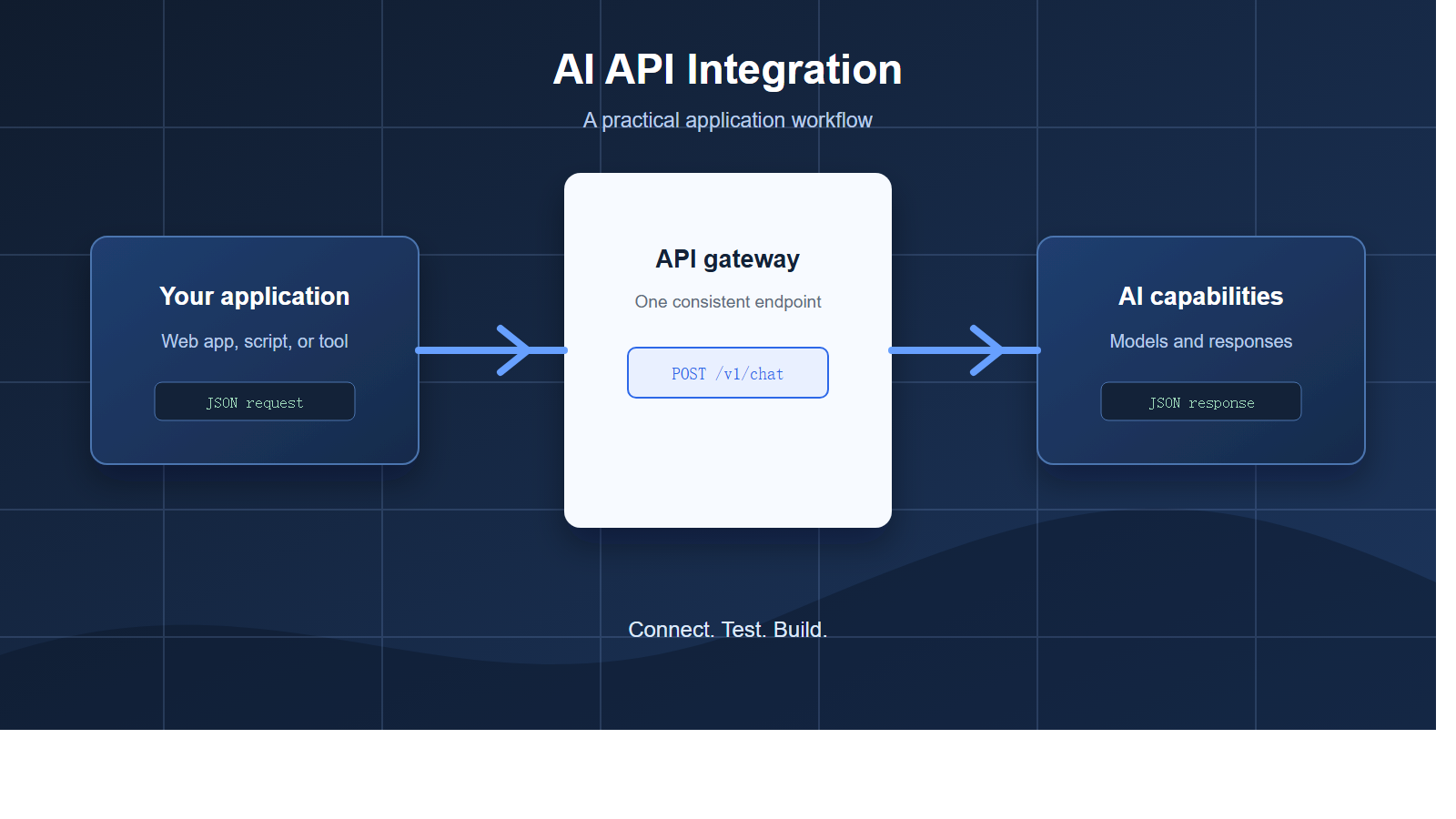Click the 'JSON request' code chip
The image size is (1456, 819).
(255, 401)
